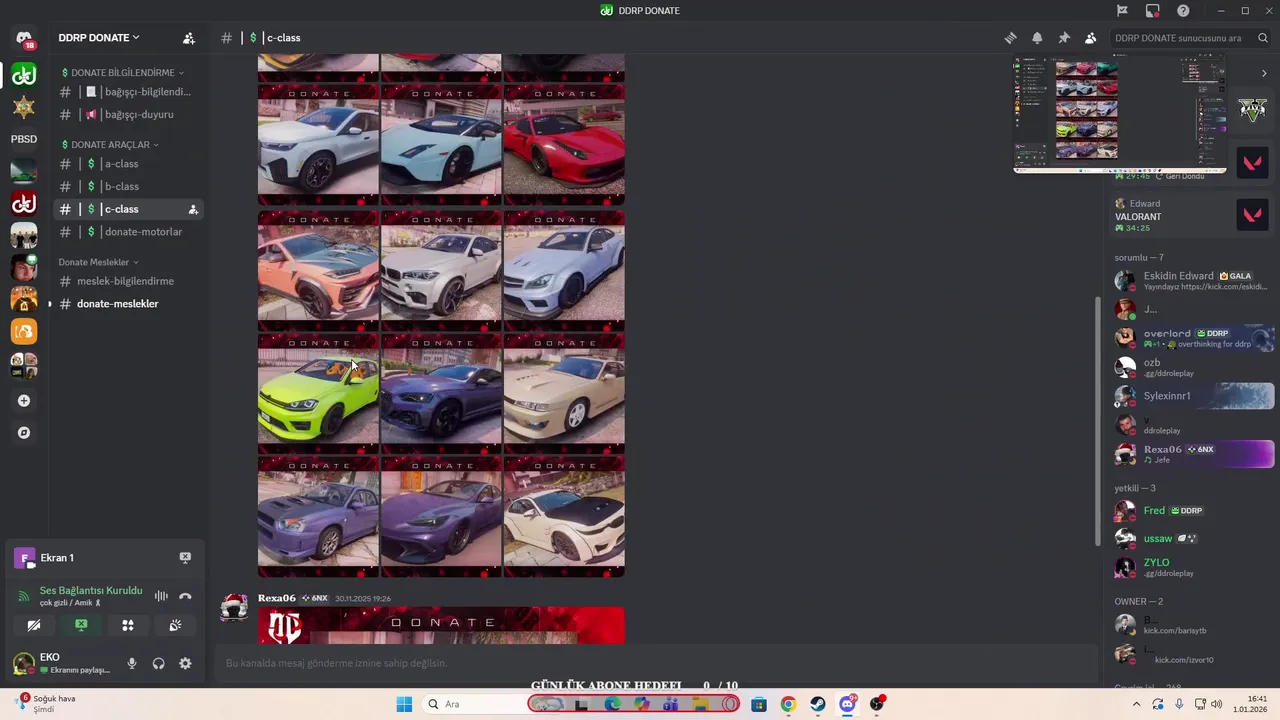Open Sylexinnr1 member profile

point(1192,396)
